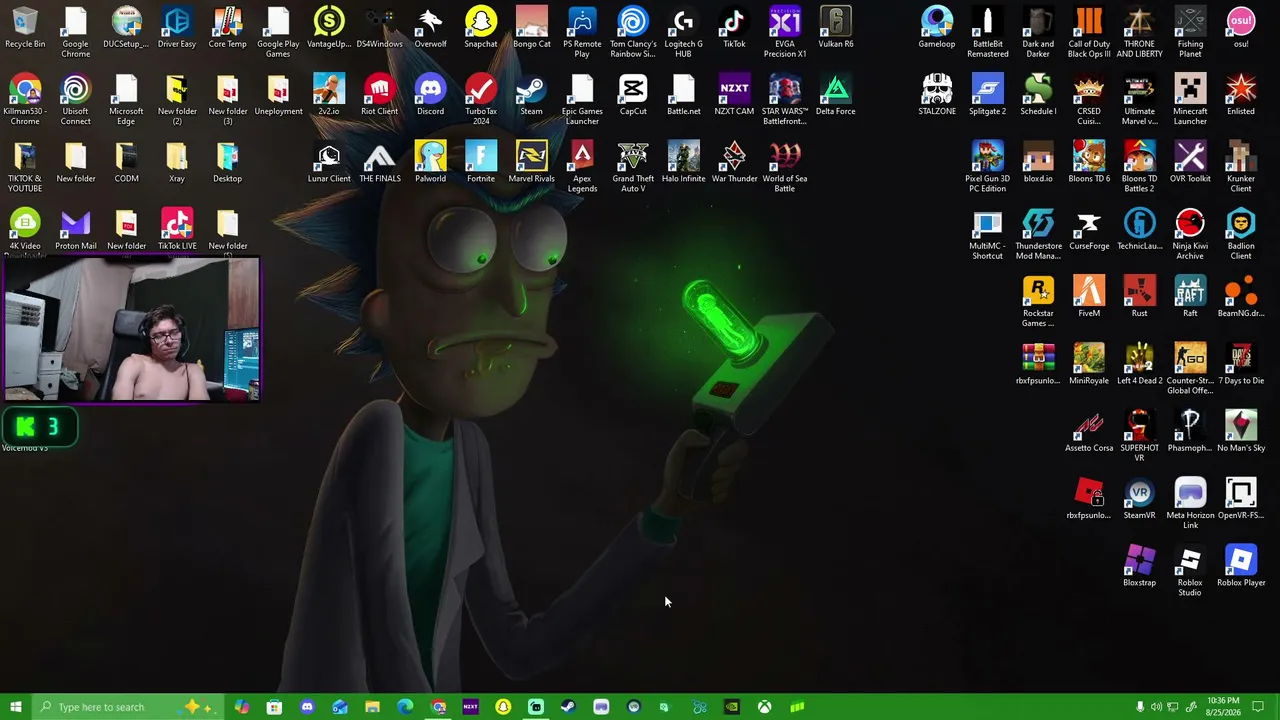The image size is (1280, 720).
Task: Select the Fortnite shortcut
Action: pos(481,163)
